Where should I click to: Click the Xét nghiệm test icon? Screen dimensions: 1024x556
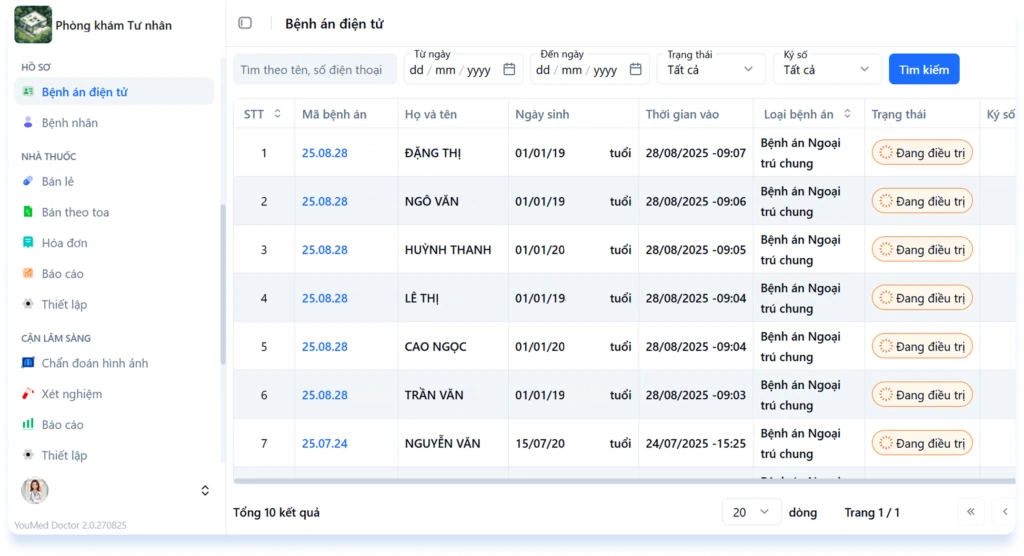click(28, 394)
